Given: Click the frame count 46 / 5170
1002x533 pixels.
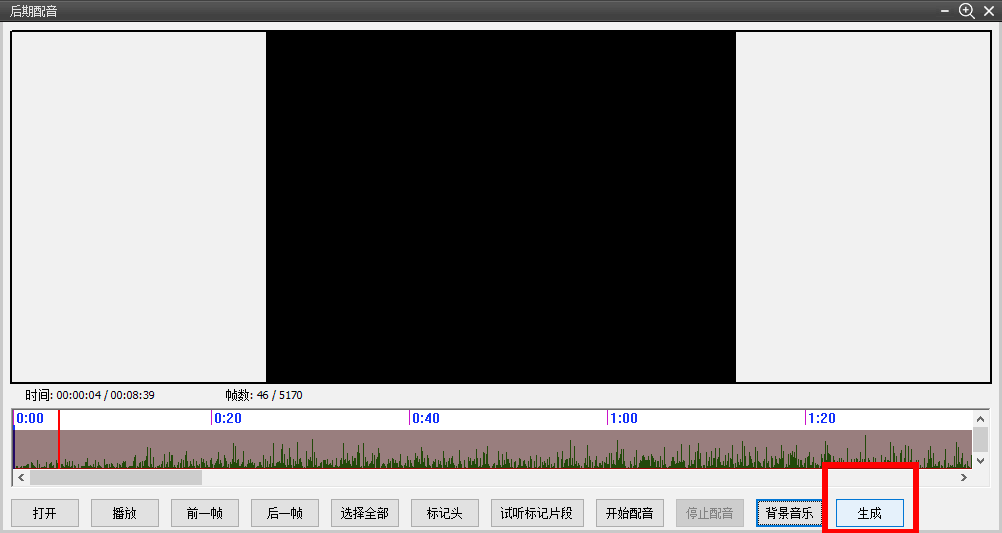Looking at the screenshot, I should (x=279, y=395).
